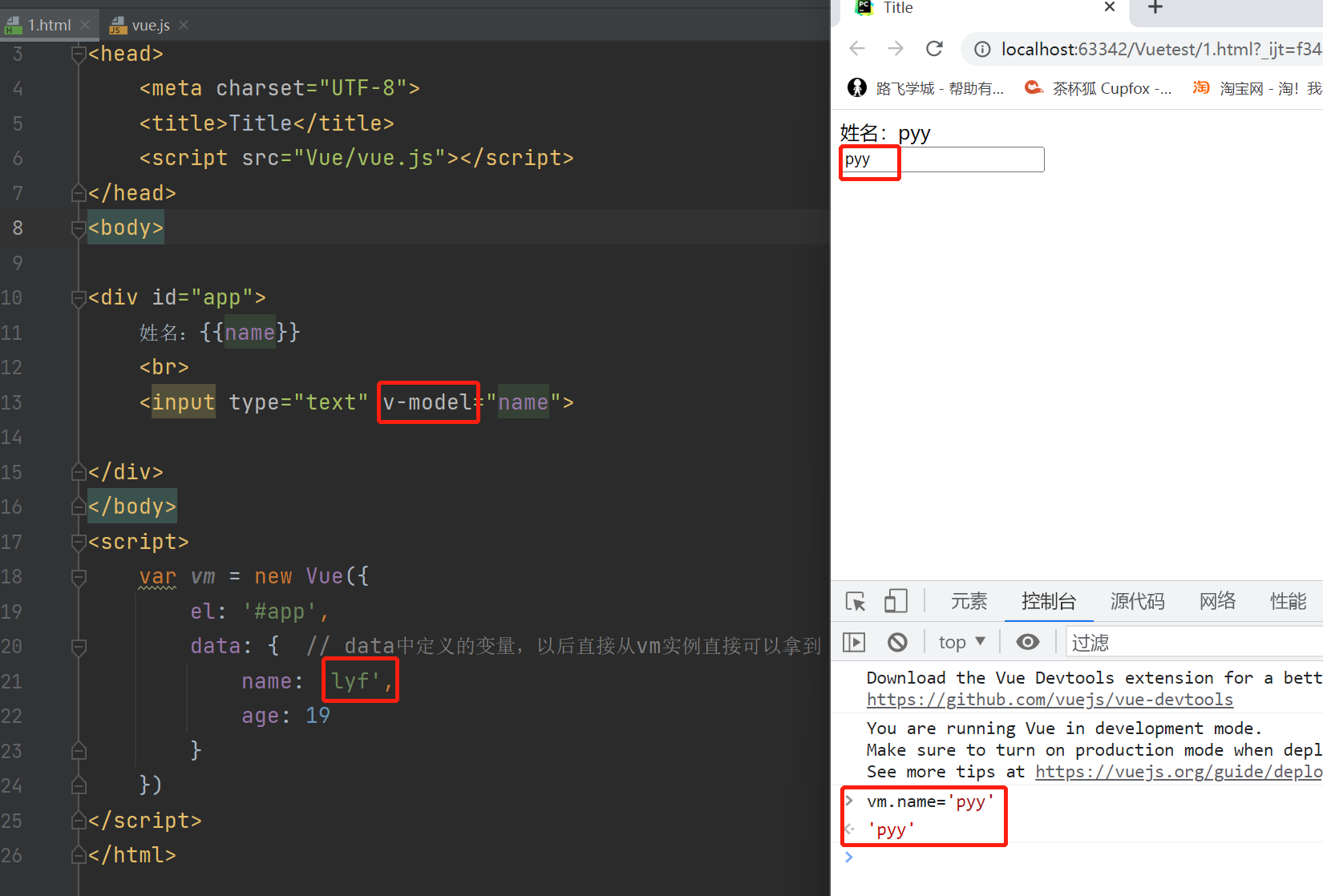
Task: Clear the console with the ban icon
Action: tap(897, 642)
